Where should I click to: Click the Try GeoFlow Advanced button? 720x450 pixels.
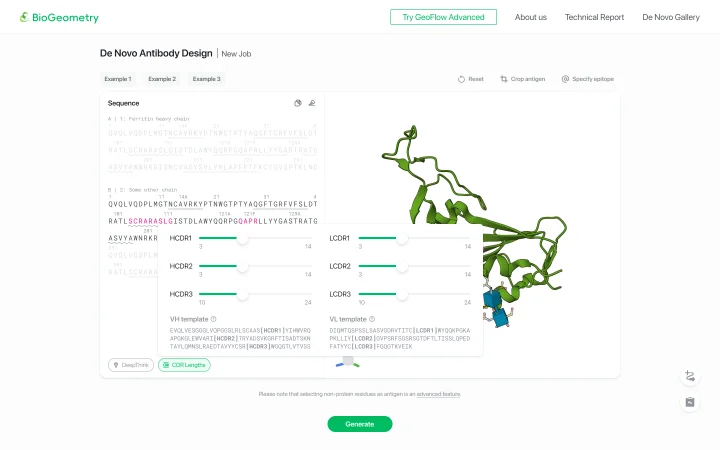tap(443, 17)
